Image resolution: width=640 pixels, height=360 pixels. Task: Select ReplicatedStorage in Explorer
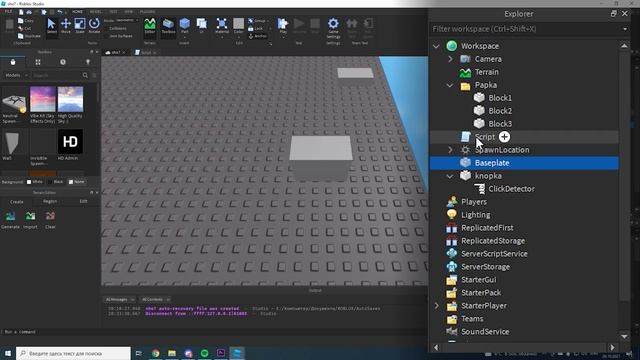point(493,241)
